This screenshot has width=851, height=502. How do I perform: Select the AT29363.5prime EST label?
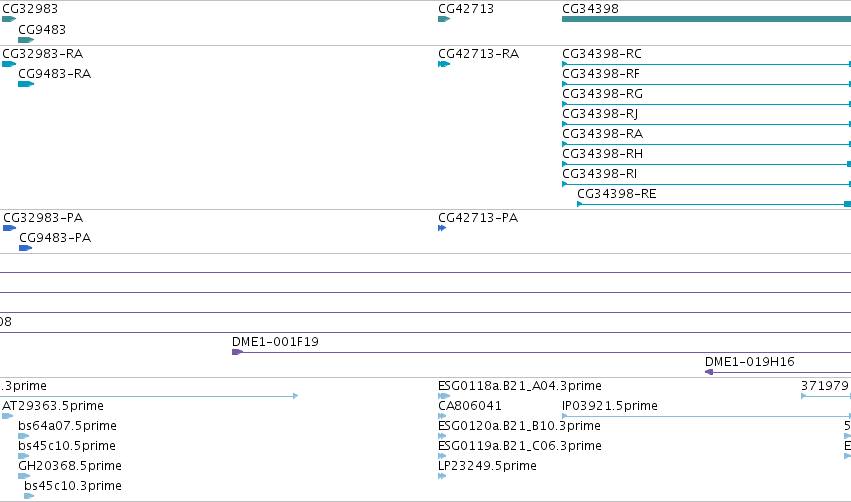point(53,406)
